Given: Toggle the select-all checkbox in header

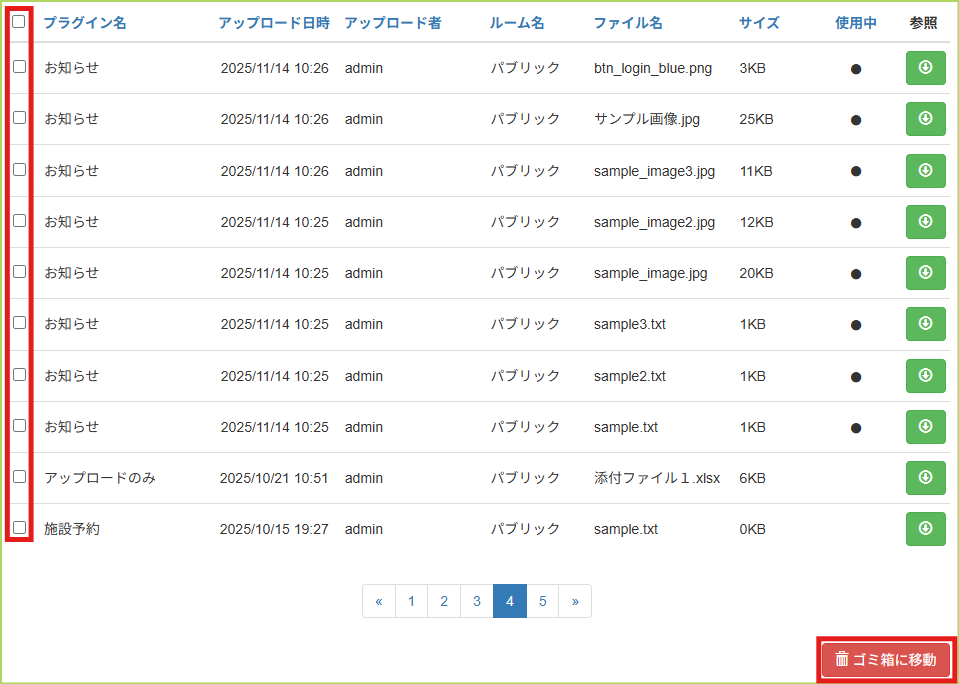Looking at the screenshot, I should [19, 22].
